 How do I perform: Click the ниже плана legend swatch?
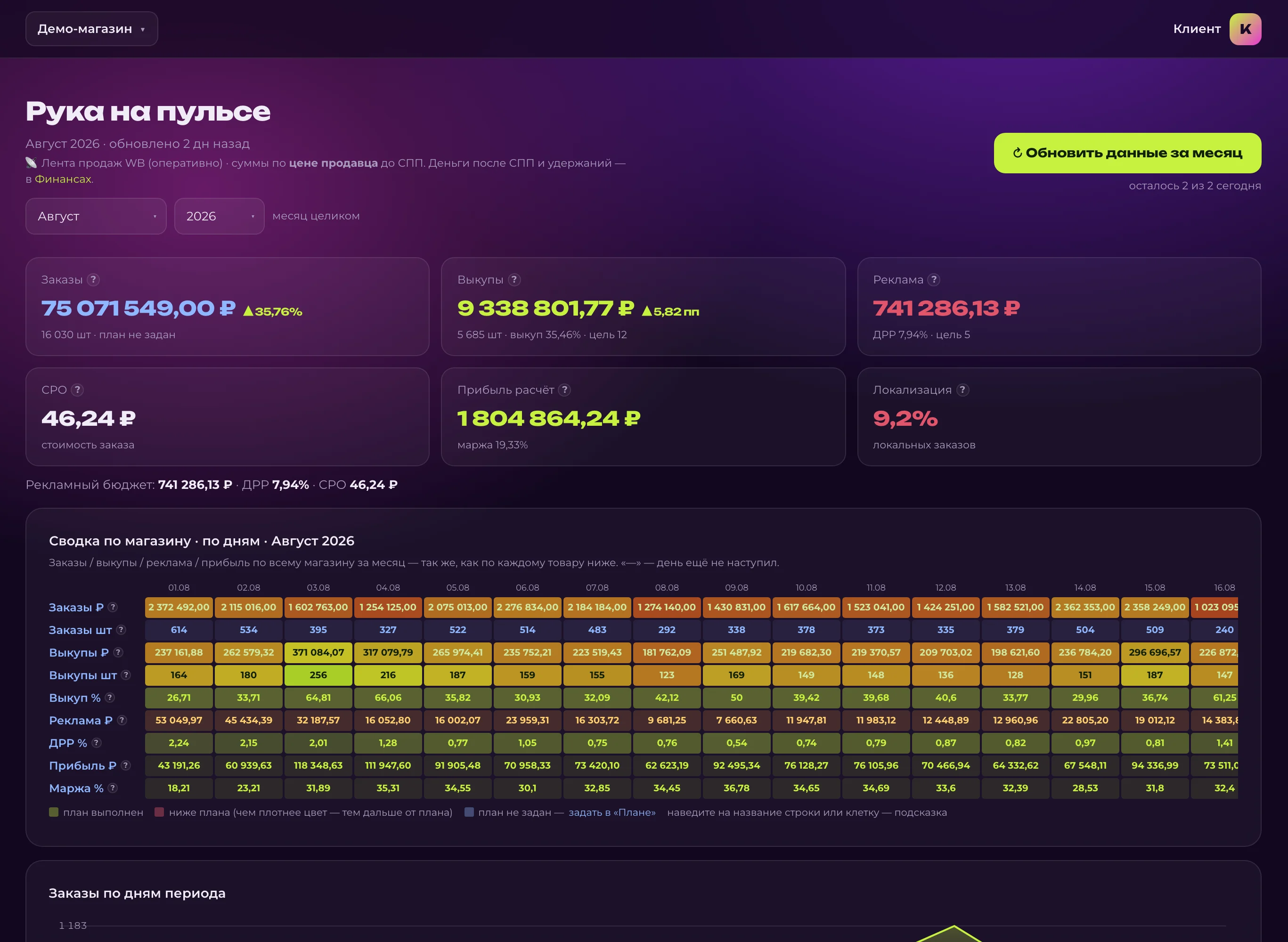pyautogui.click(x=159, y=812)
